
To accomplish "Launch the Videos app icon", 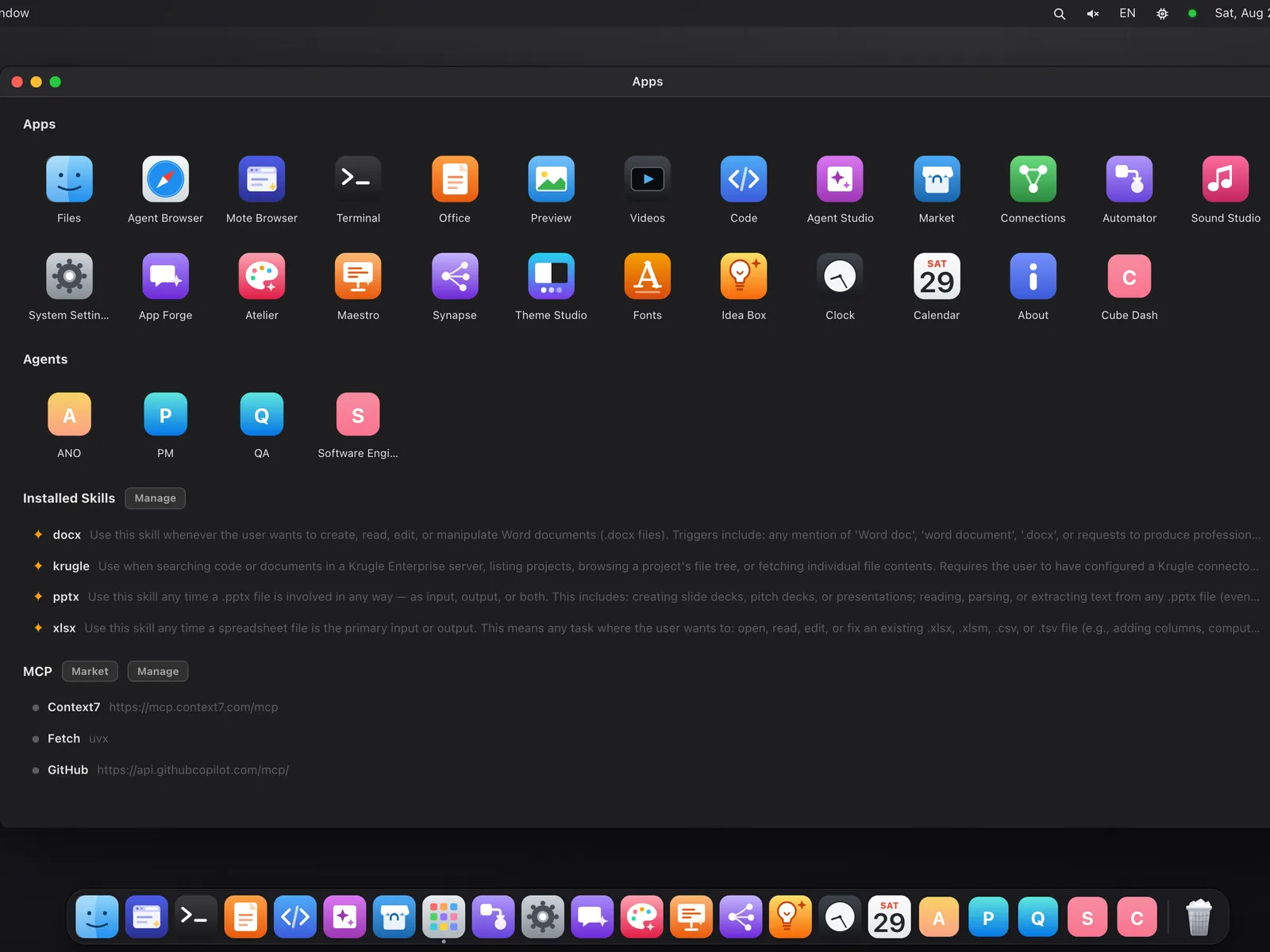I will coord(648,179).
